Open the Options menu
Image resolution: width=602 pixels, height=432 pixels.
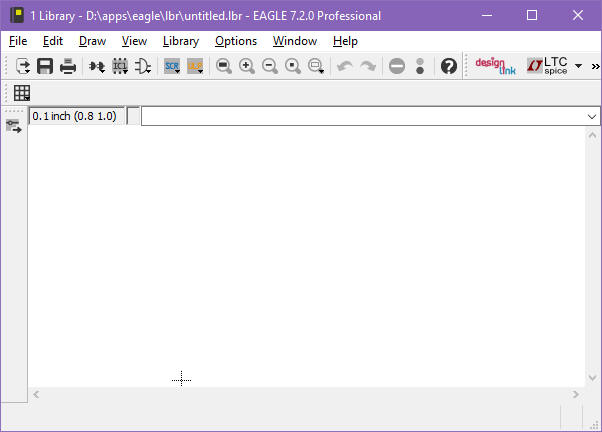(x=236, y=41)
